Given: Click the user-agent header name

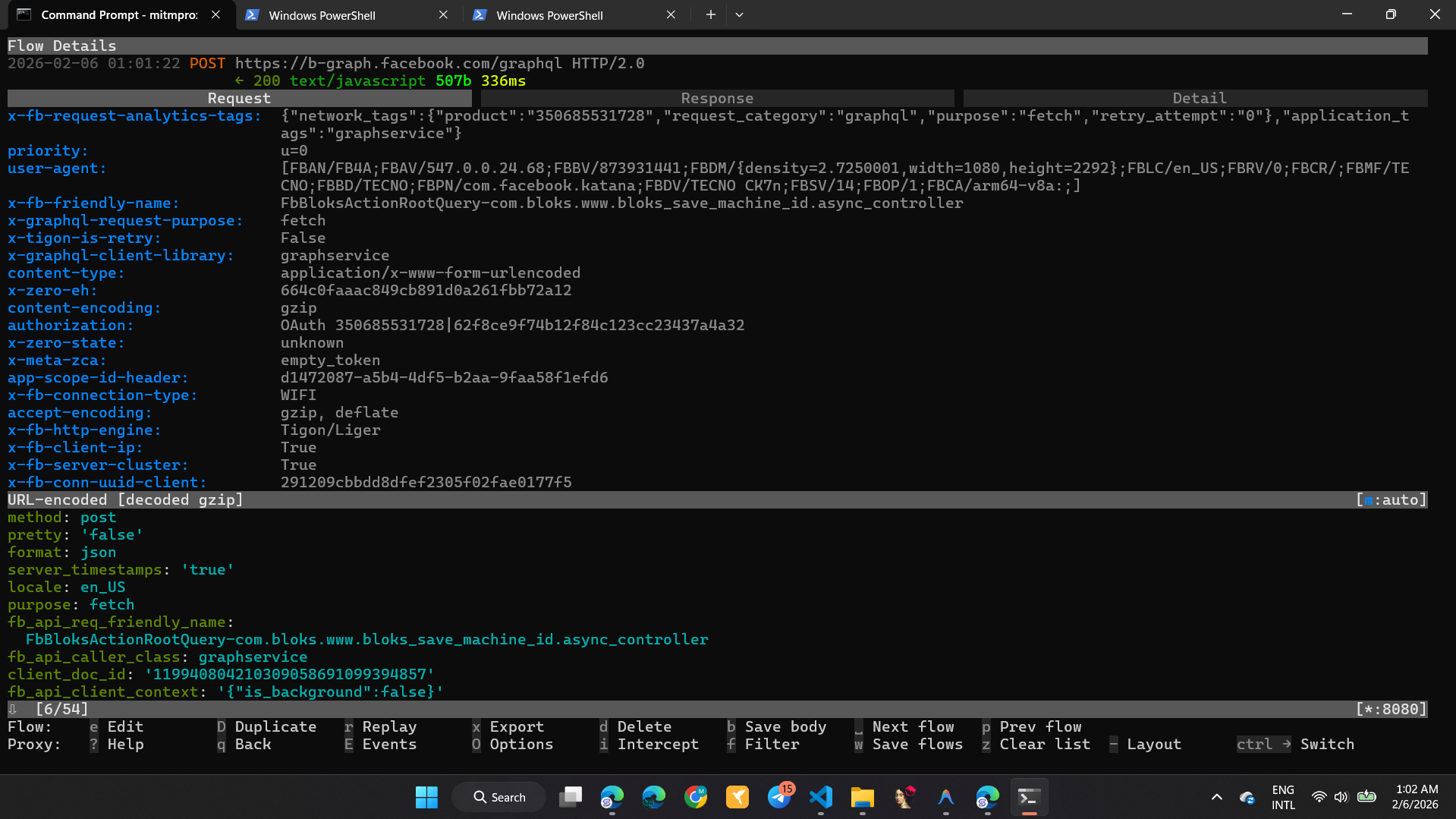Looking at the screenshot, I should (57, 169).
